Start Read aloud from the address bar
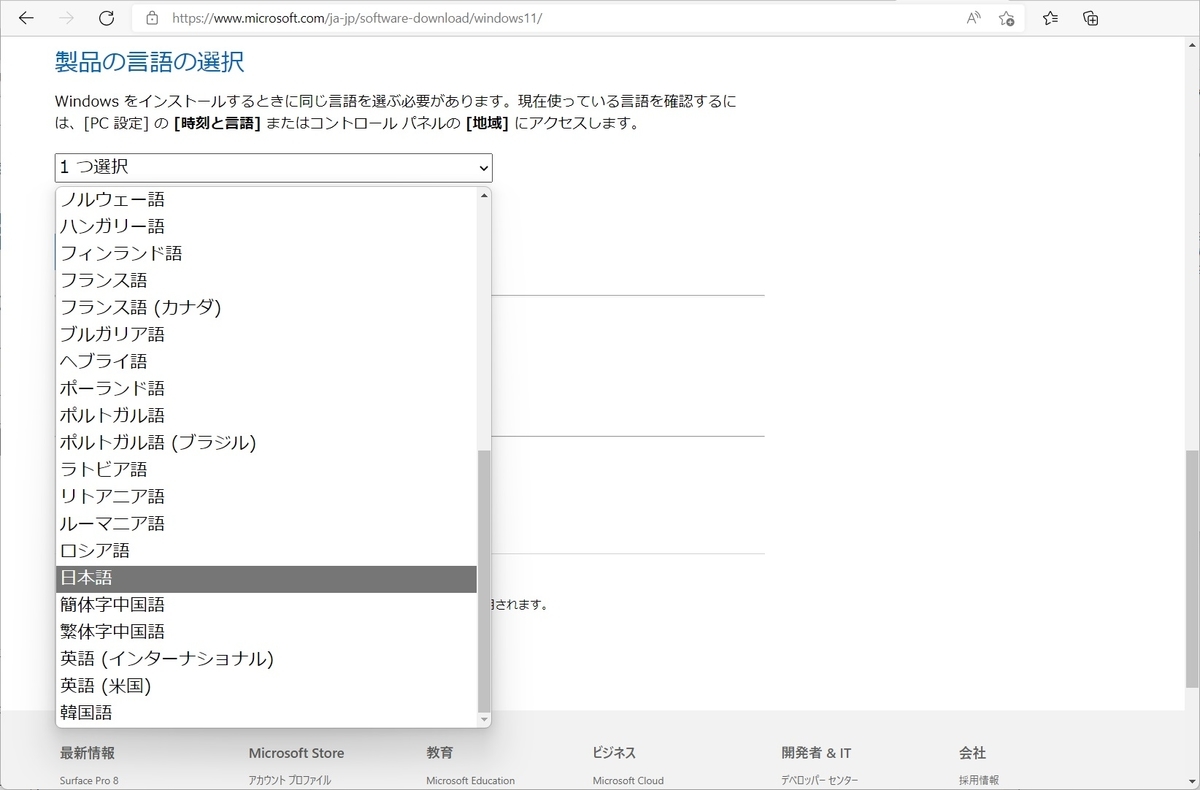This screenshot has width=1200, height=790. tap(972, 17)
